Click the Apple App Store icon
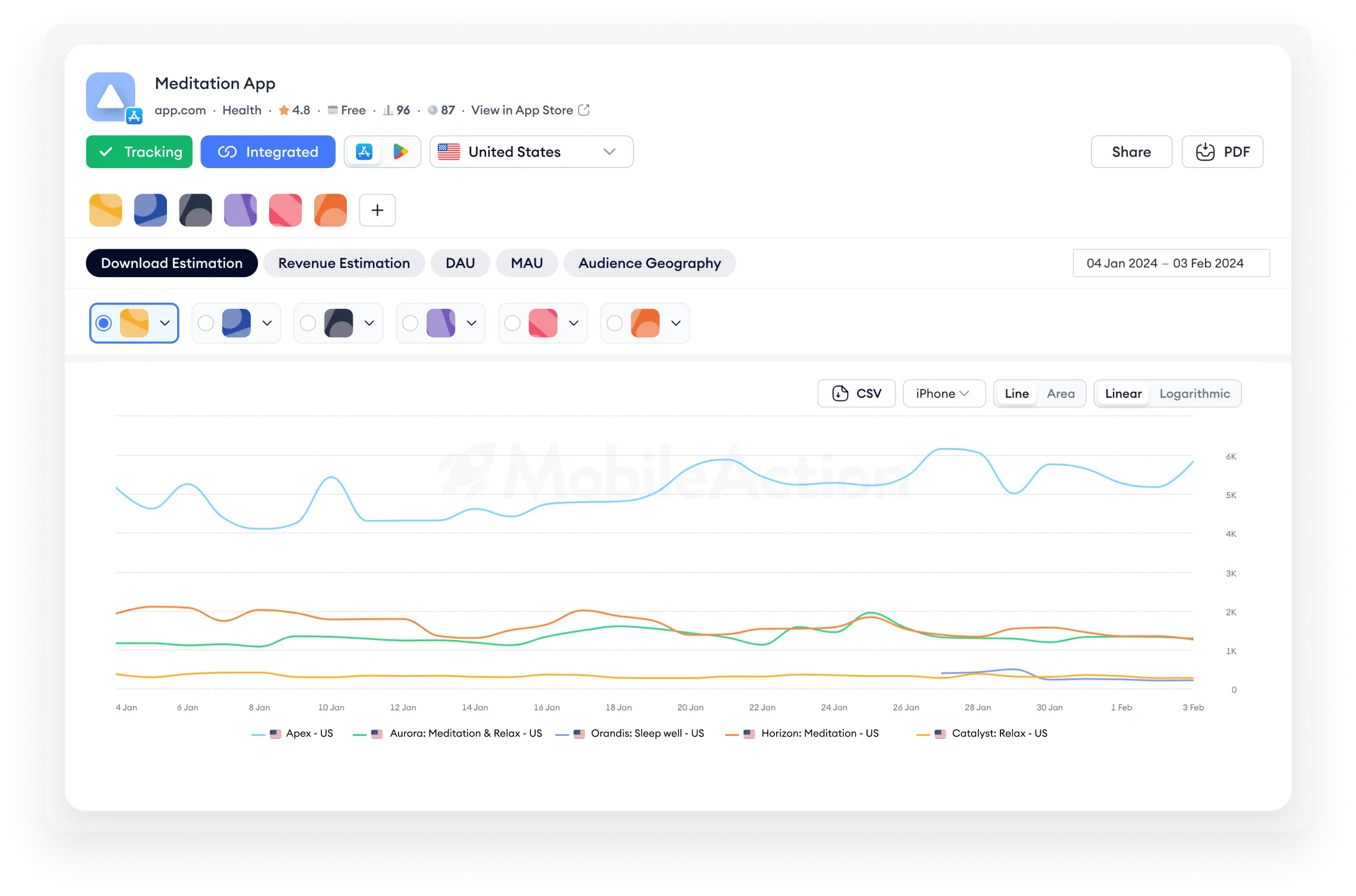 coord(364,152)
